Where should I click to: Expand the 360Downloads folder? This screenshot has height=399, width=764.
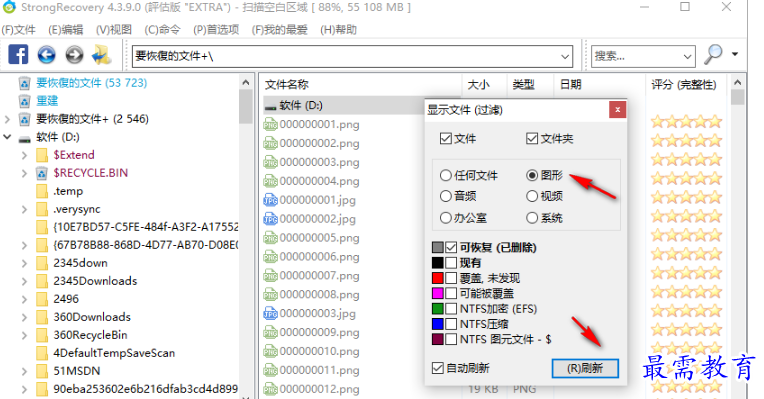24,317
